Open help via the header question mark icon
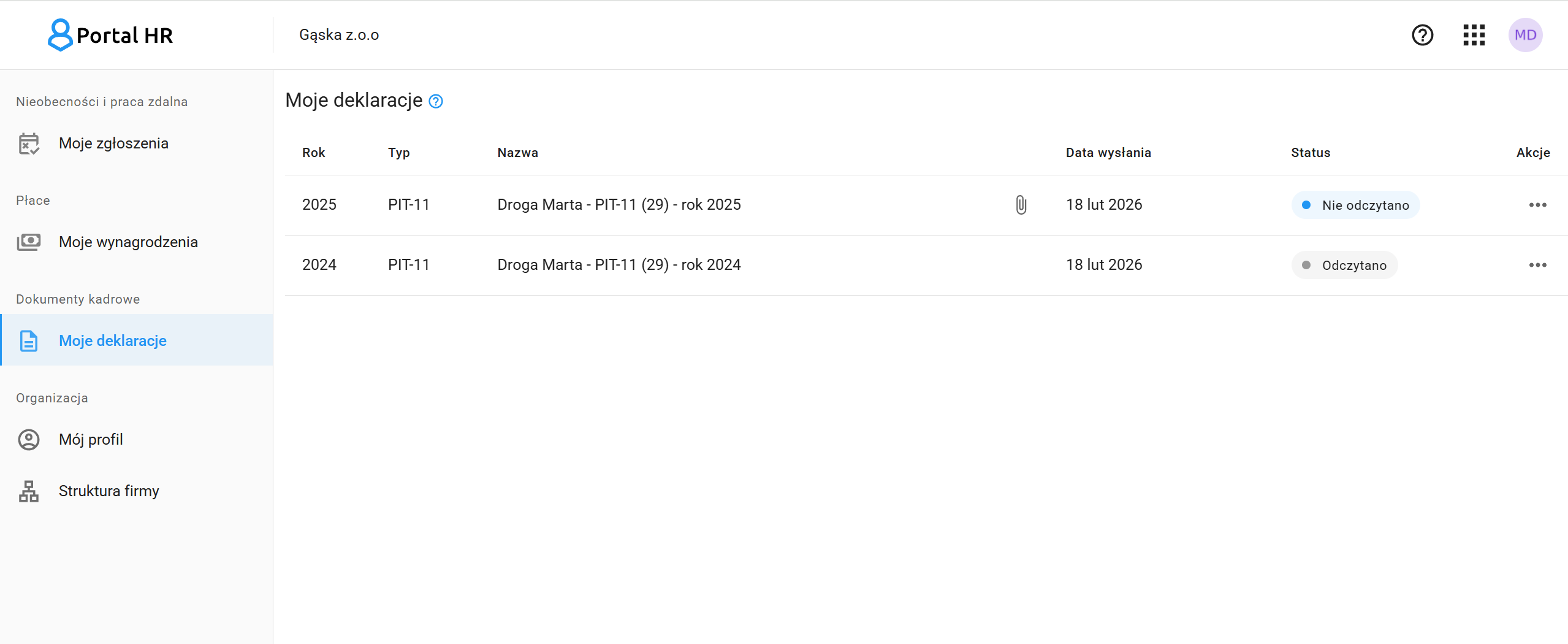Image resolution: width=1568 pixels, height=644 pixels. [1422, 35]
